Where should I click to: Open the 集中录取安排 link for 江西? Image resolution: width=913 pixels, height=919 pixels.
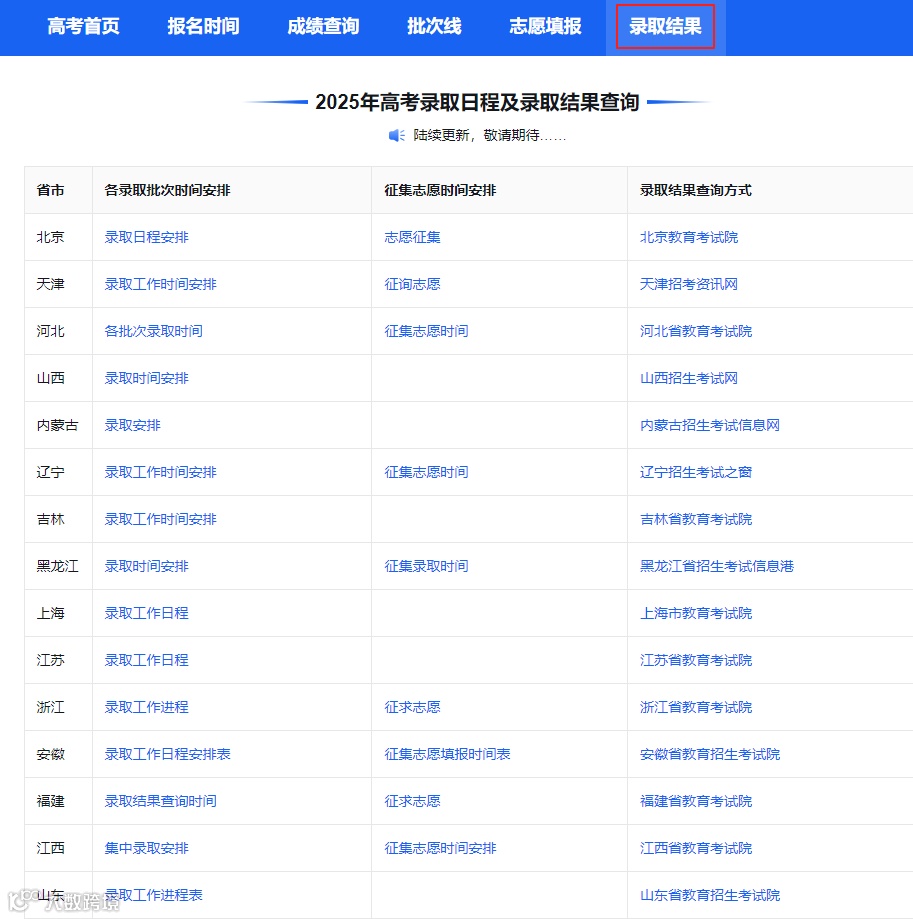[x=147, y=848]
